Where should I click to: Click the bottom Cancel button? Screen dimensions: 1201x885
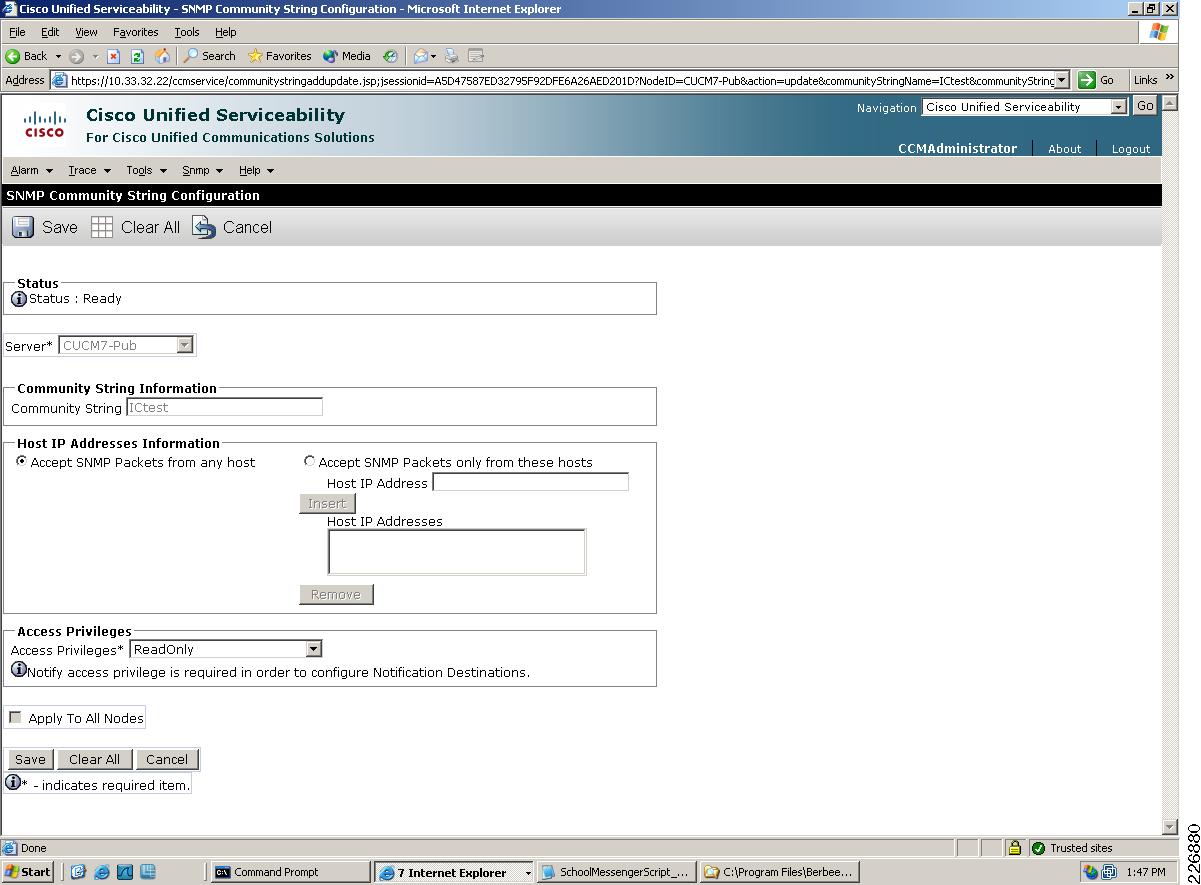click(167, 759)
